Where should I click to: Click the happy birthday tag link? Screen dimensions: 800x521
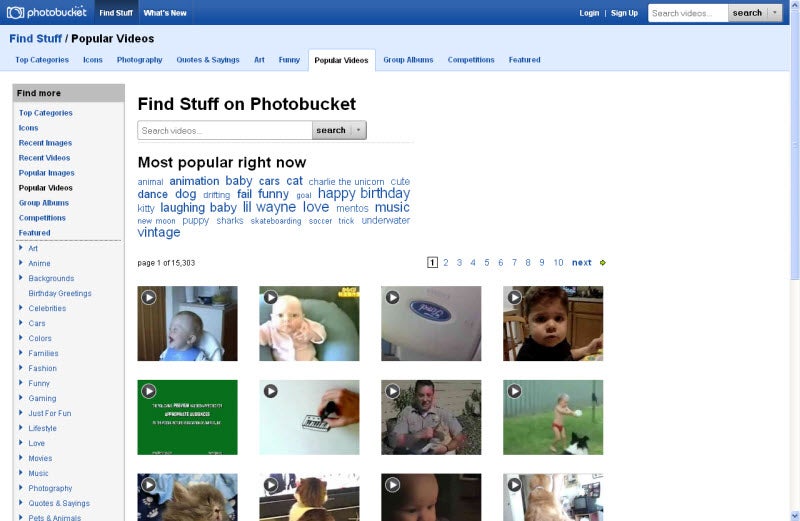(364, 193)
